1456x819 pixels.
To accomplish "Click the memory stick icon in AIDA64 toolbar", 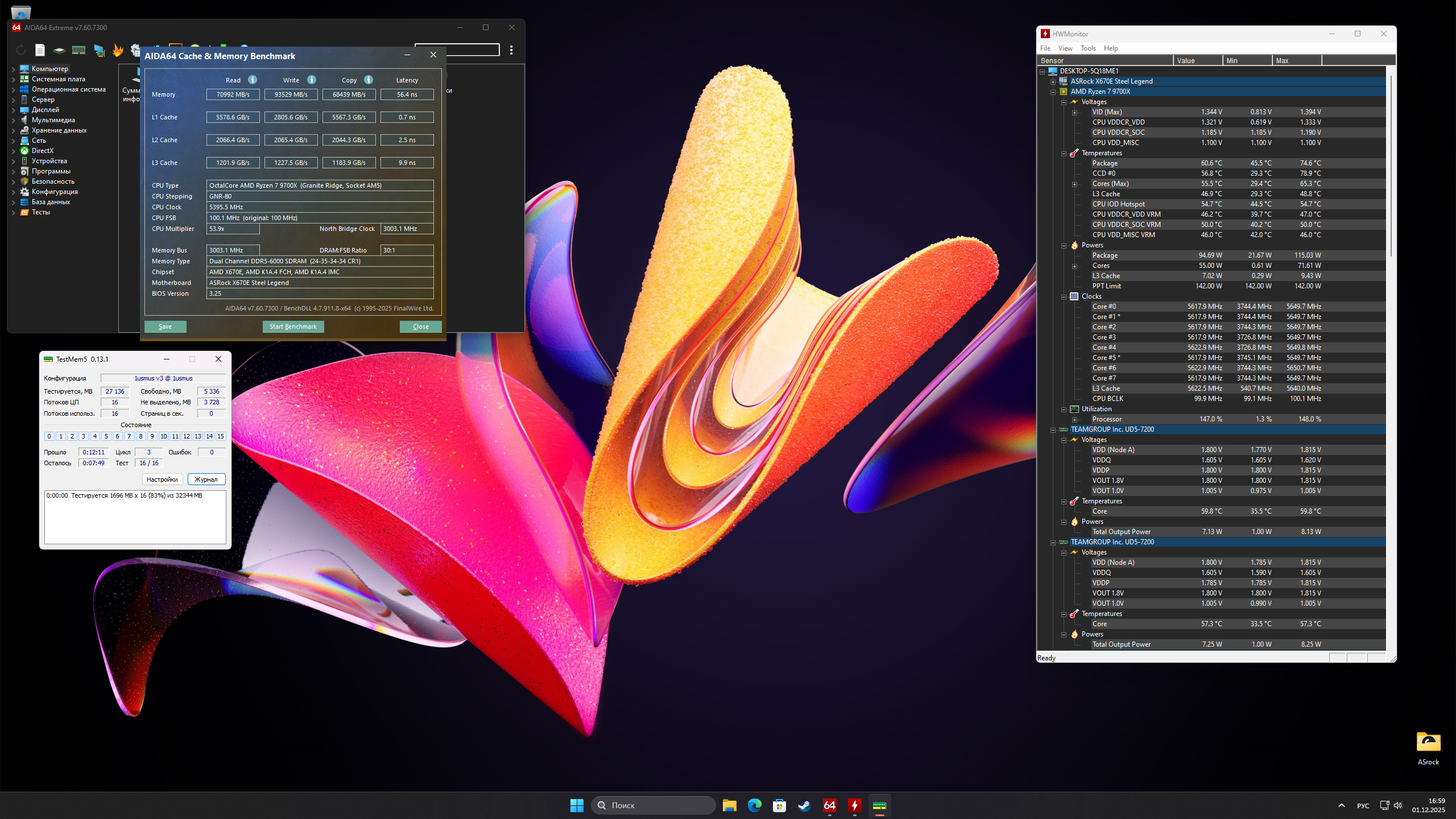I will coord(78,50).
